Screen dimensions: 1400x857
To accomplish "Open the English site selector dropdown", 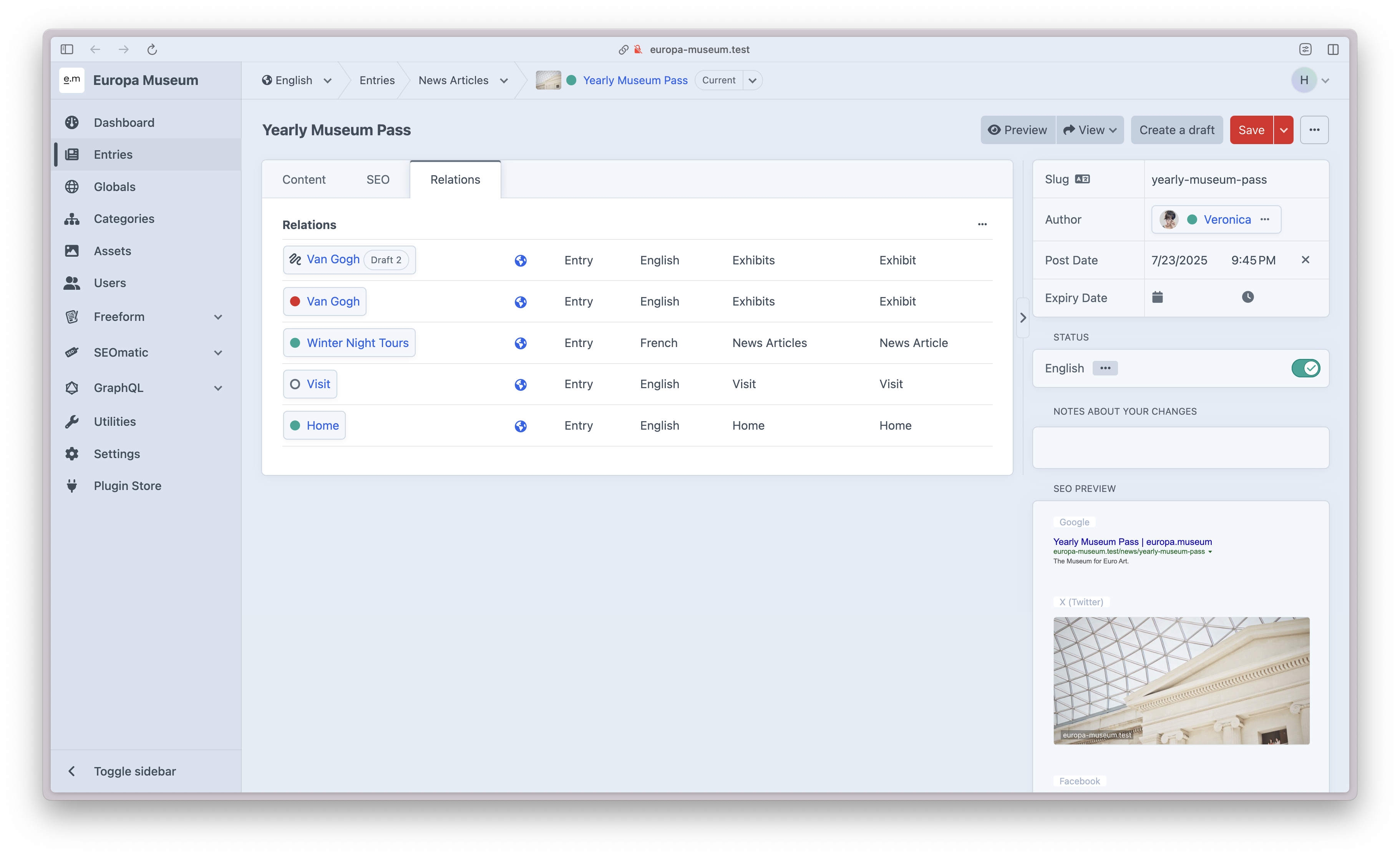I will coord(296,81).
